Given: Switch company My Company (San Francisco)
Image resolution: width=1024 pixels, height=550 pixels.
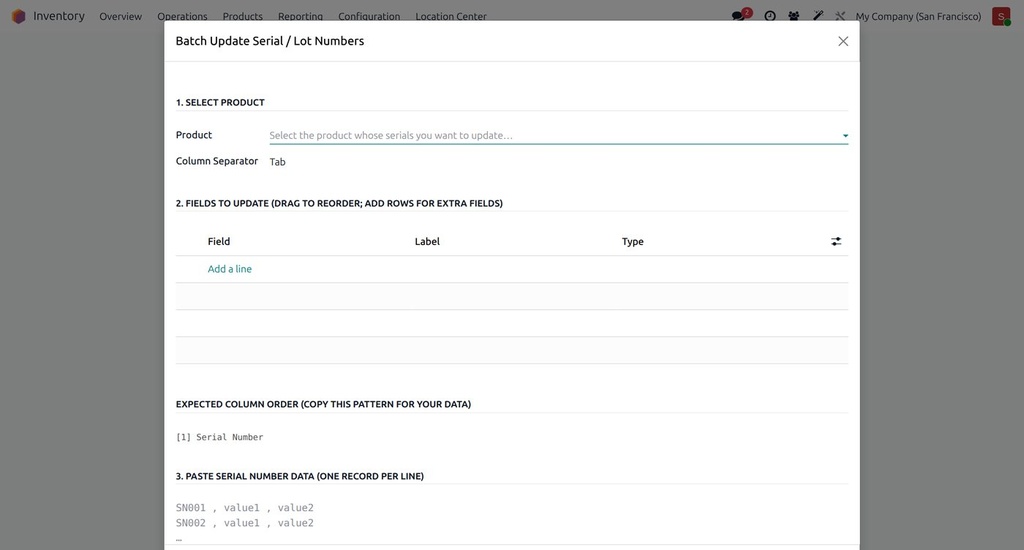Looking at the screenshot, I should tap(918, 16).
